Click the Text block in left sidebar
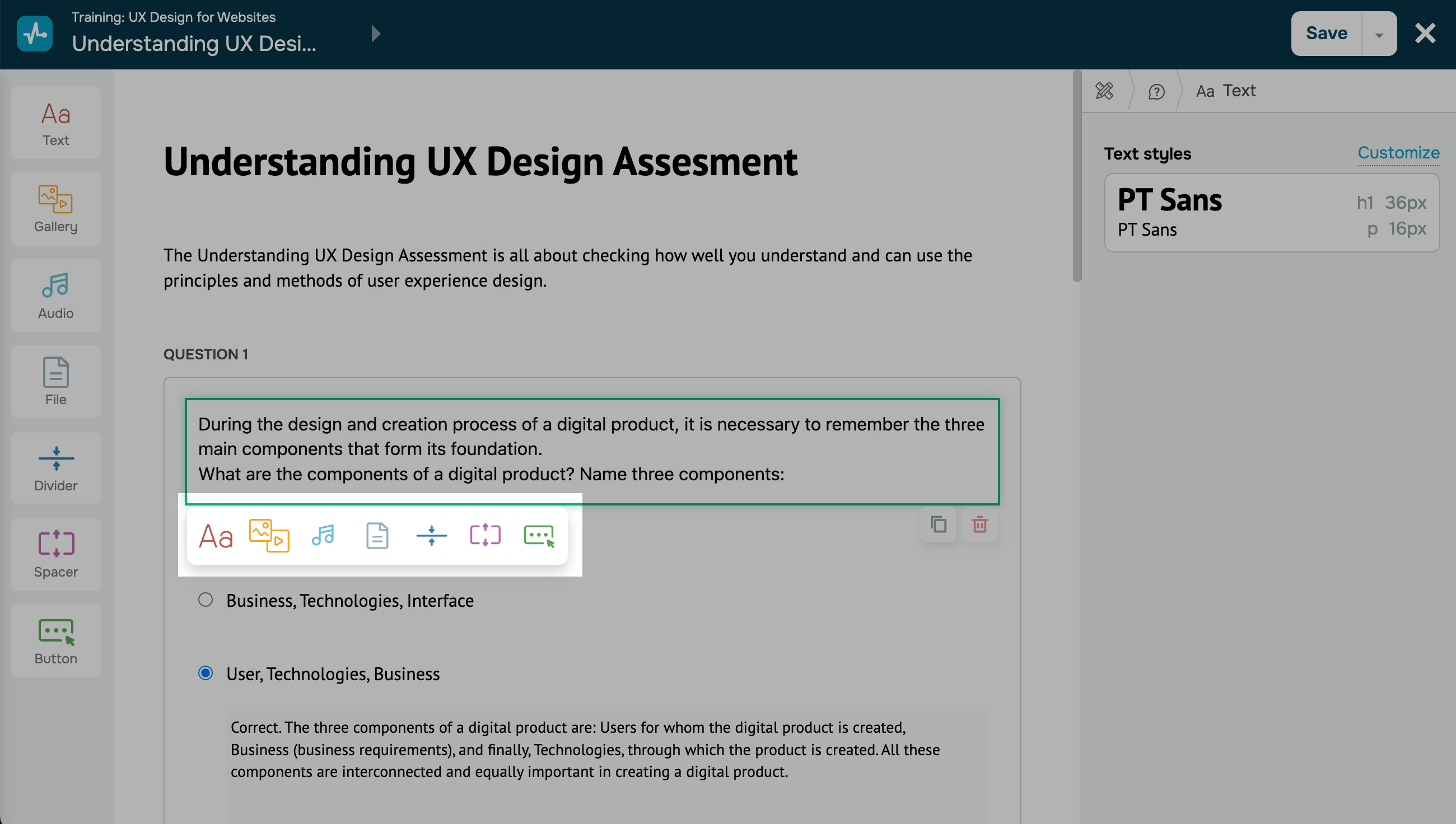This screenshot has width=1456, height=824. (55, 123)
